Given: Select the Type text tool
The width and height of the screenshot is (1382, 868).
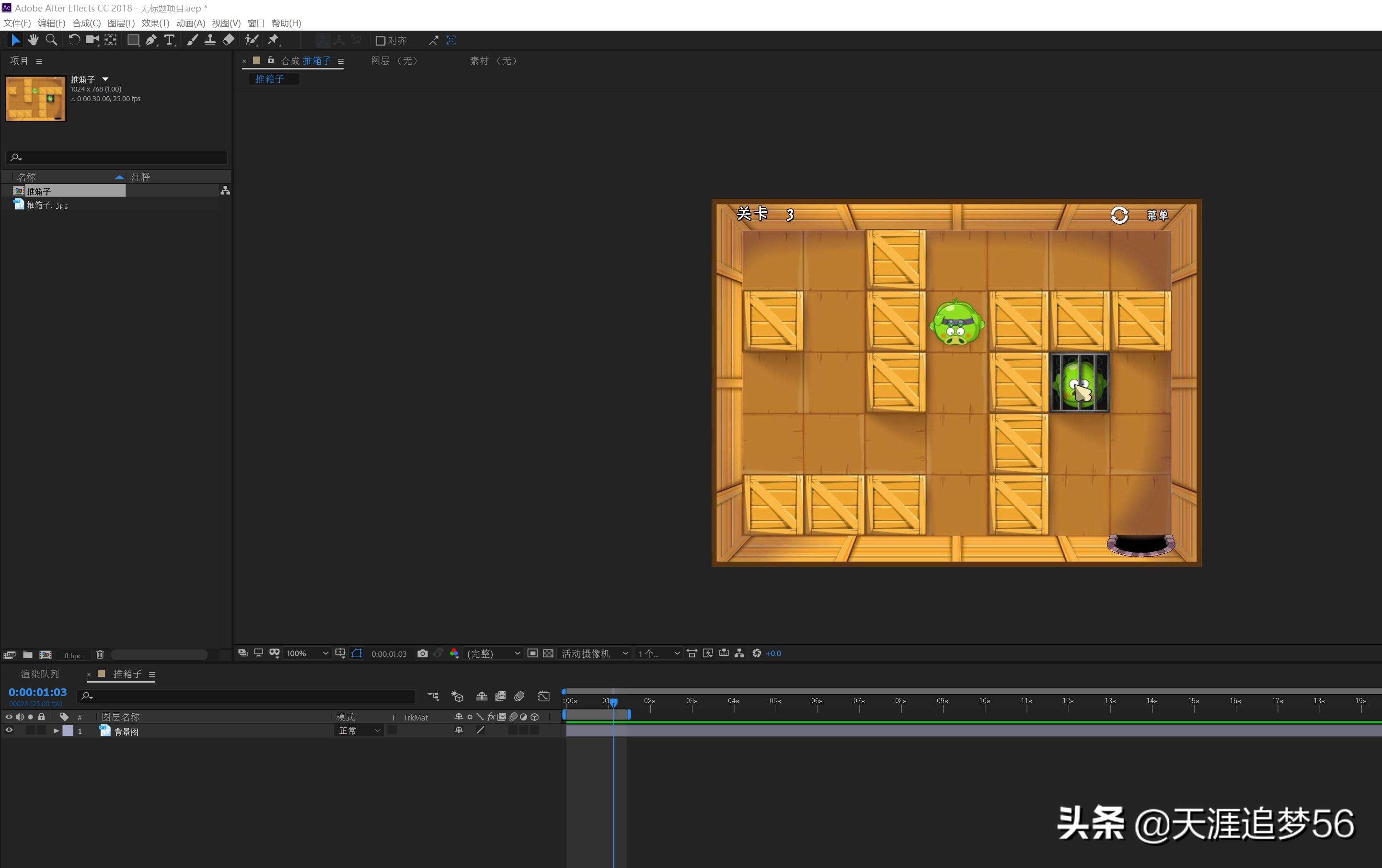Looking at the screenshot, I should pos(169,40).
